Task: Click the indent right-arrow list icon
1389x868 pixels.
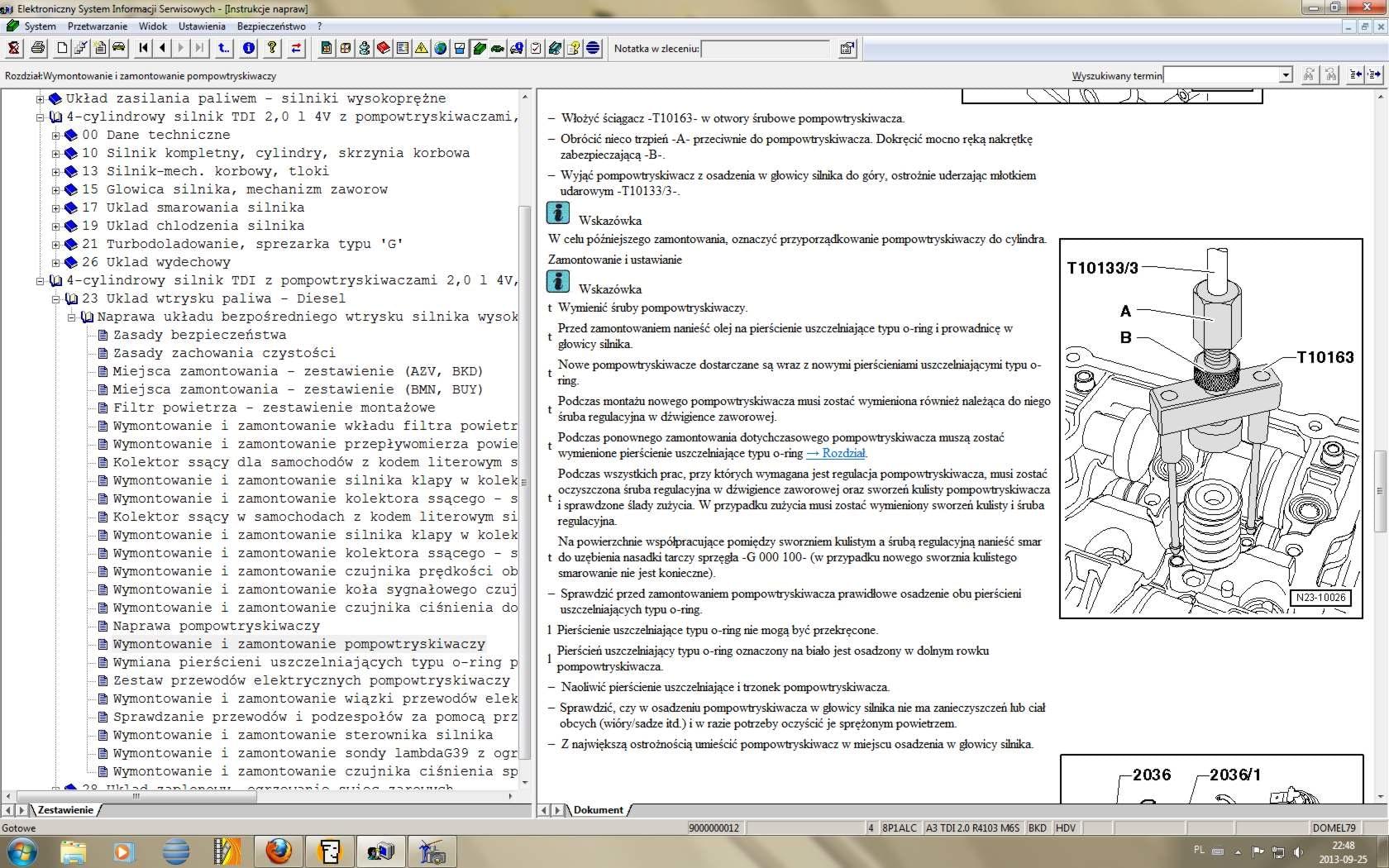Action: click(x=1374, y=75)
